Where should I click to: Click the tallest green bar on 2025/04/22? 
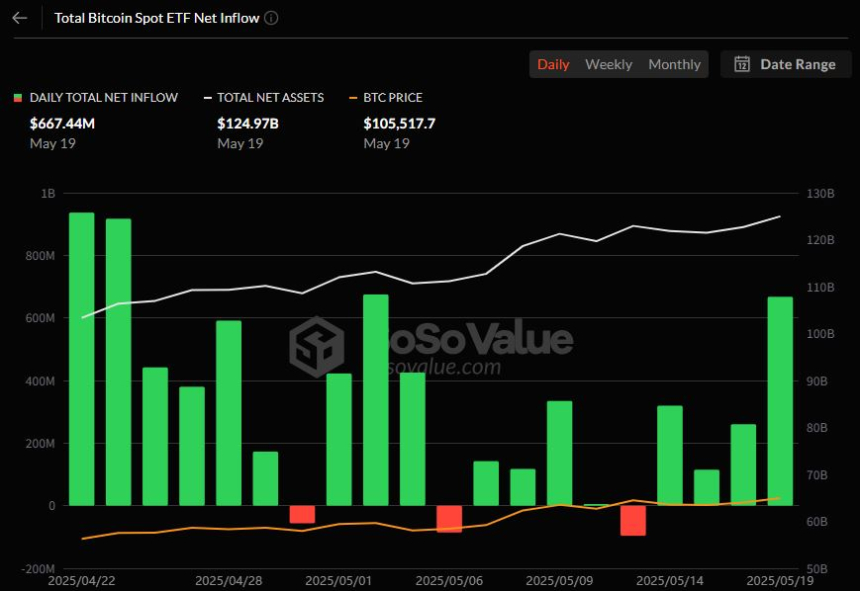click(82, 358)
